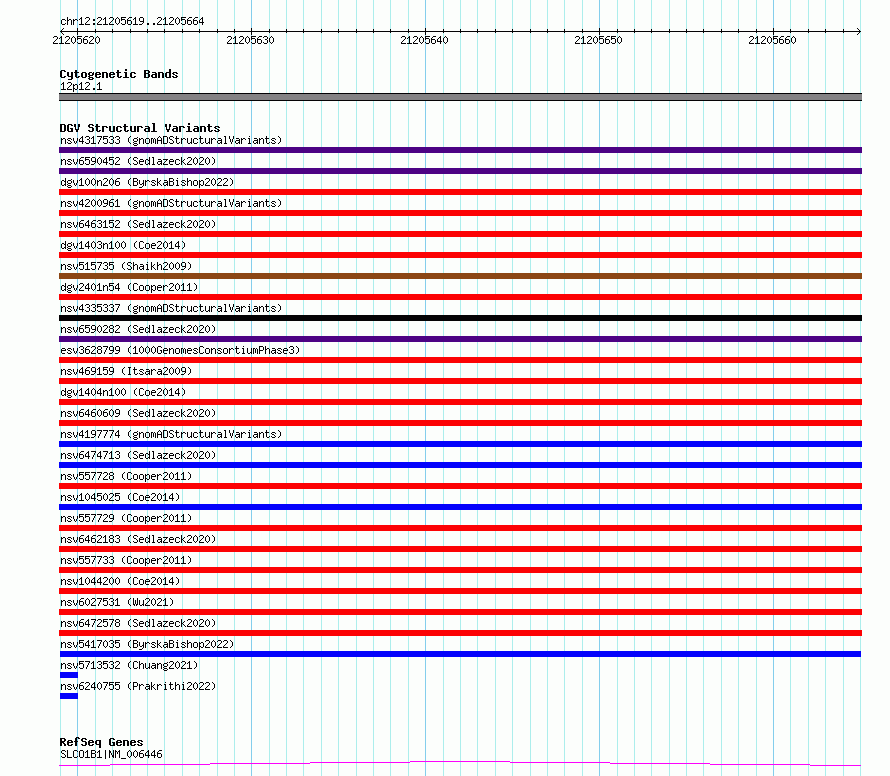890x776 pixels.
Task: Click the dgv1404n100 (Coe2014) label
Action: [123, 392]
